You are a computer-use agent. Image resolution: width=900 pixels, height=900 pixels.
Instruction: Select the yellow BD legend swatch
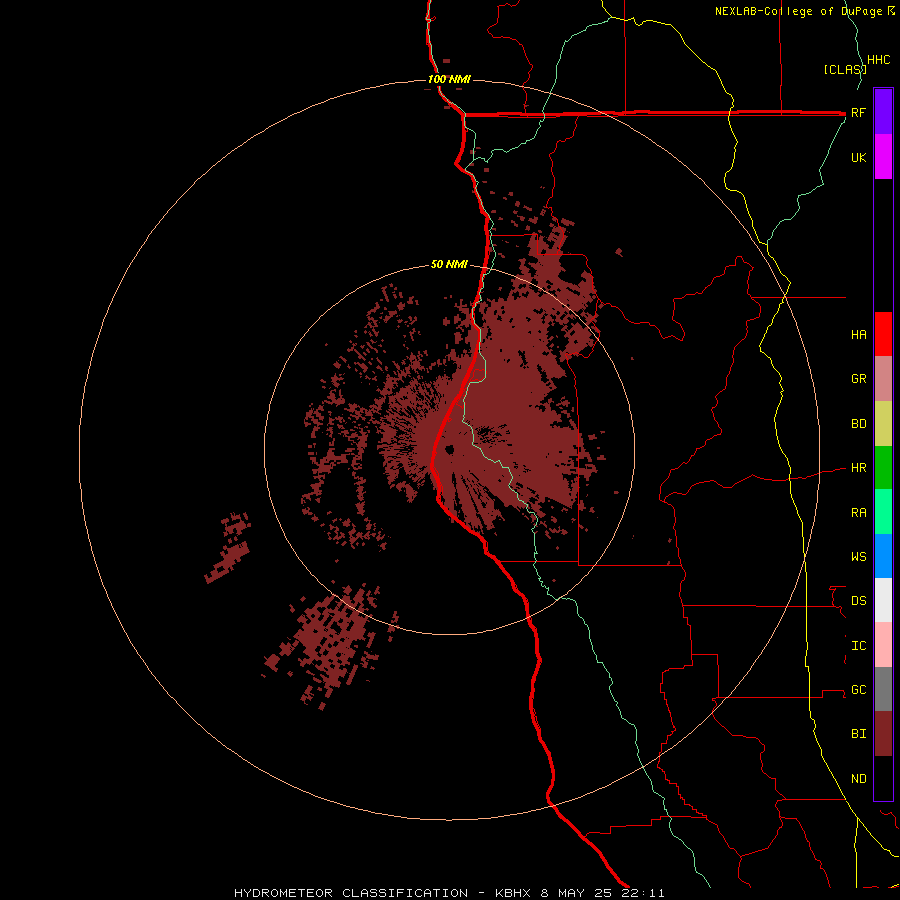883,424
